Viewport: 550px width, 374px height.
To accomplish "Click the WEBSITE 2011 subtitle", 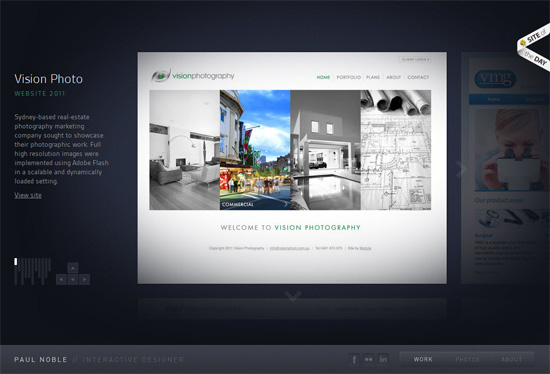I will coord(40,94).
